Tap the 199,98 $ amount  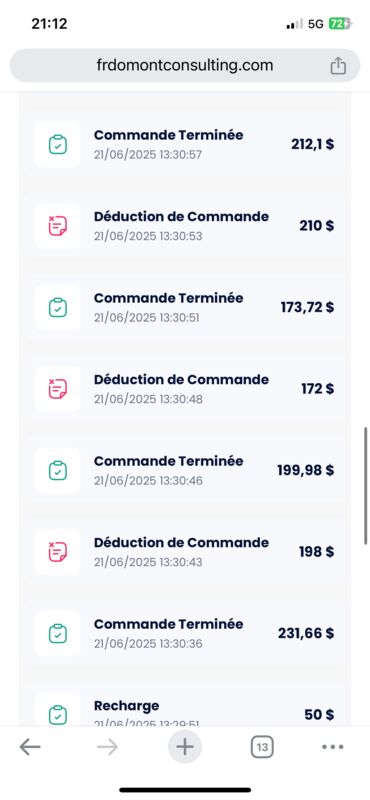point(306,470)
